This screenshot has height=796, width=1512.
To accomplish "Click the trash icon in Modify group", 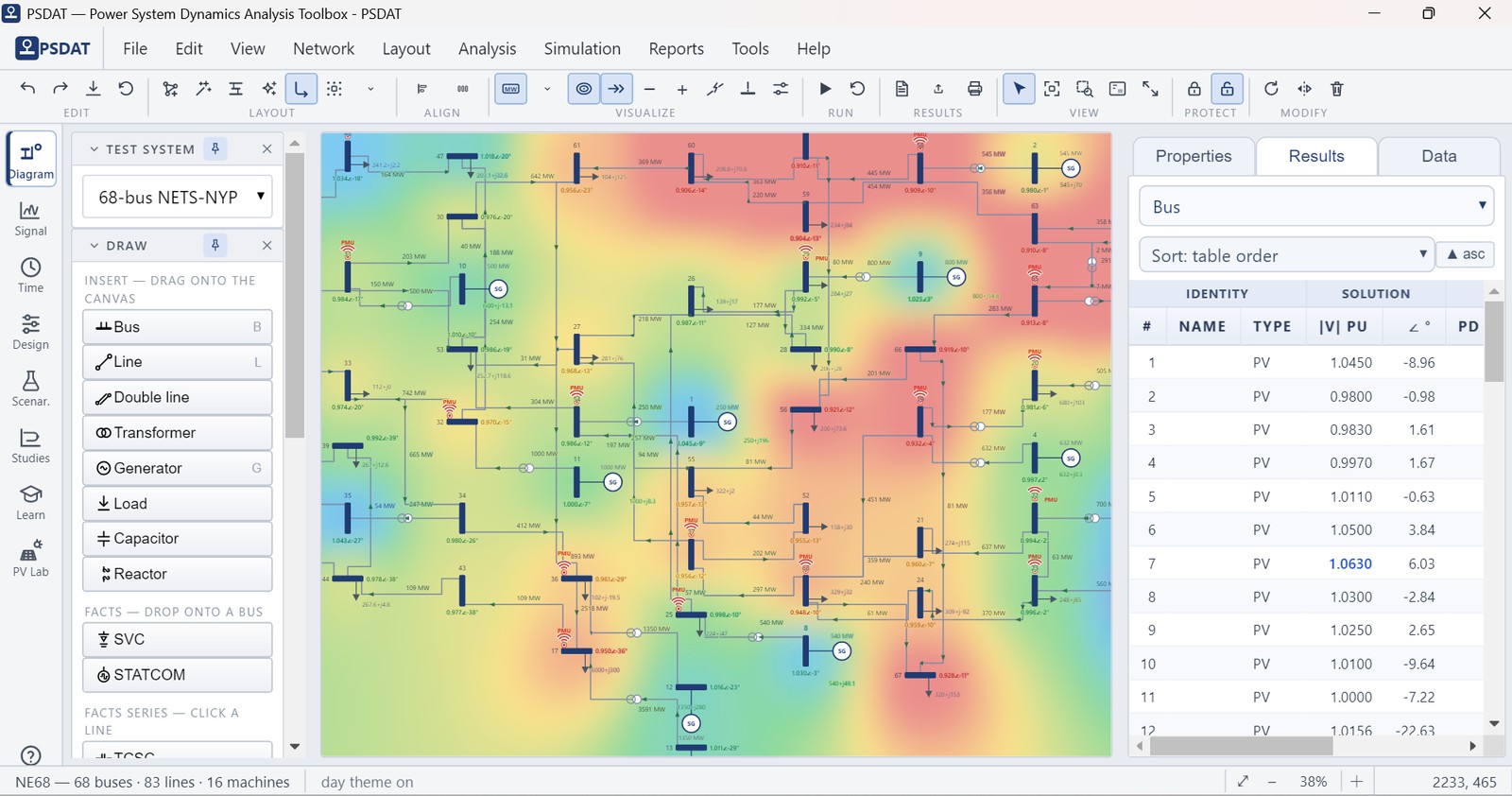I will point(1337,89).
